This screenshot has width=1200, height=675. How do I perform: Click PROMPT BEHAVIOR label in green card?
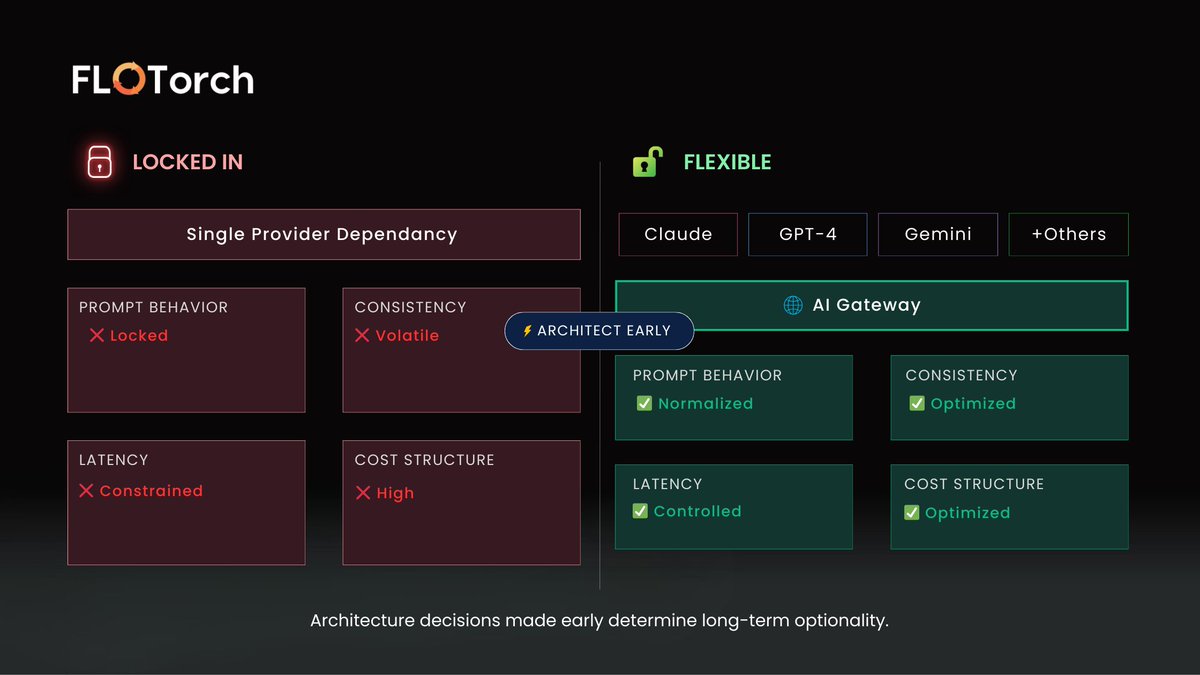[707, 375]
